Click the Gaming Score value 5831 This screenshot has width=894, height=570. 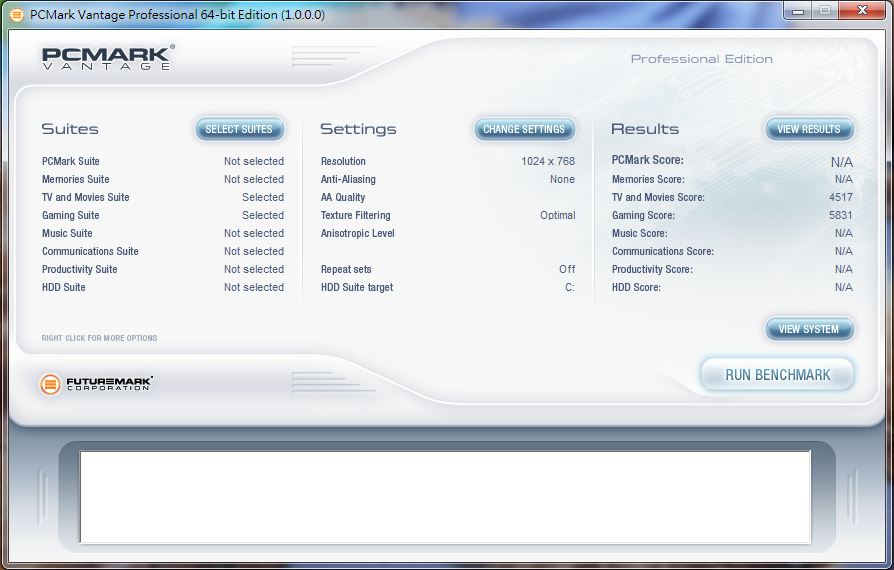[841, 215]
